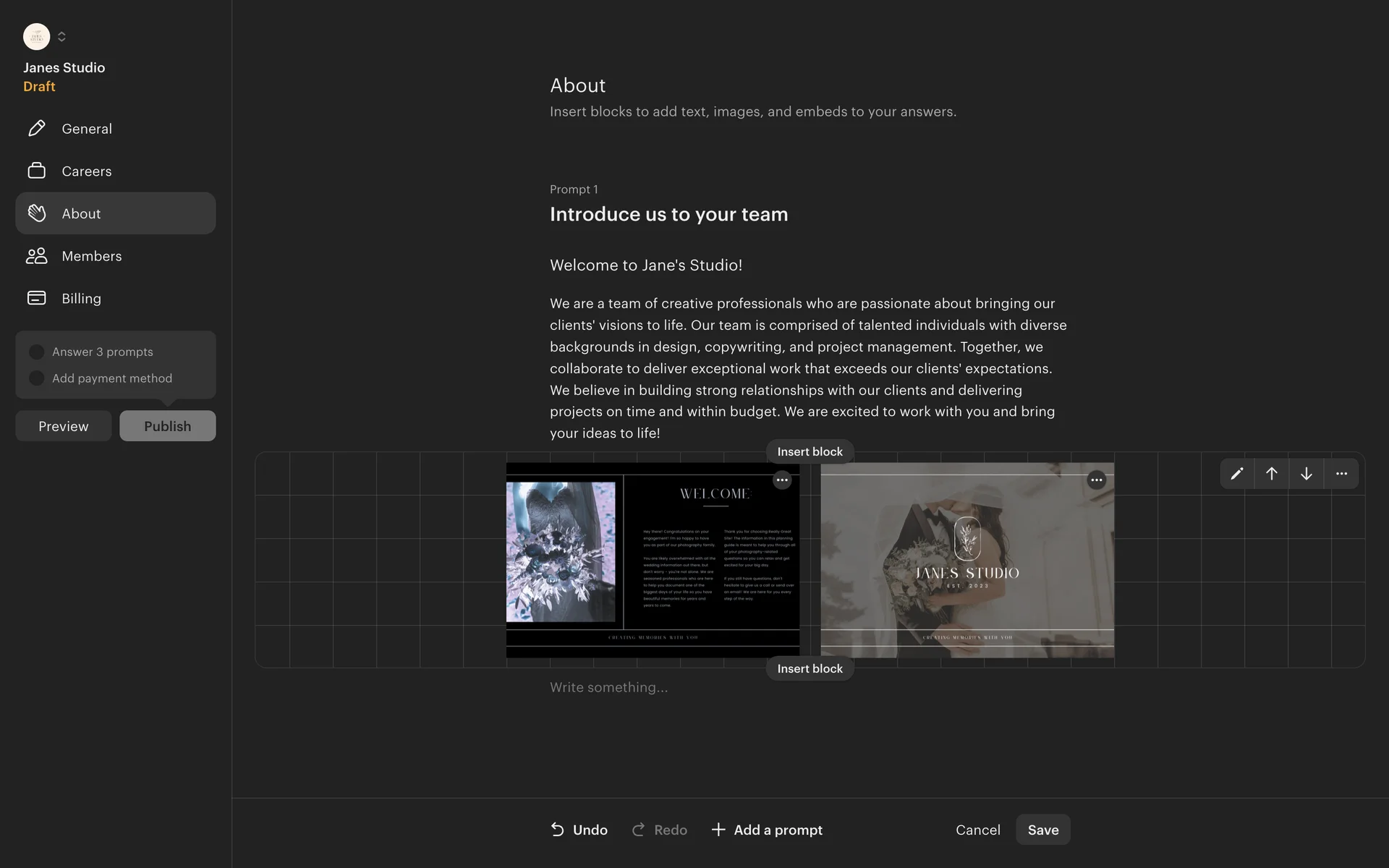Move block up with arrow icon

tap(1271, 474)
